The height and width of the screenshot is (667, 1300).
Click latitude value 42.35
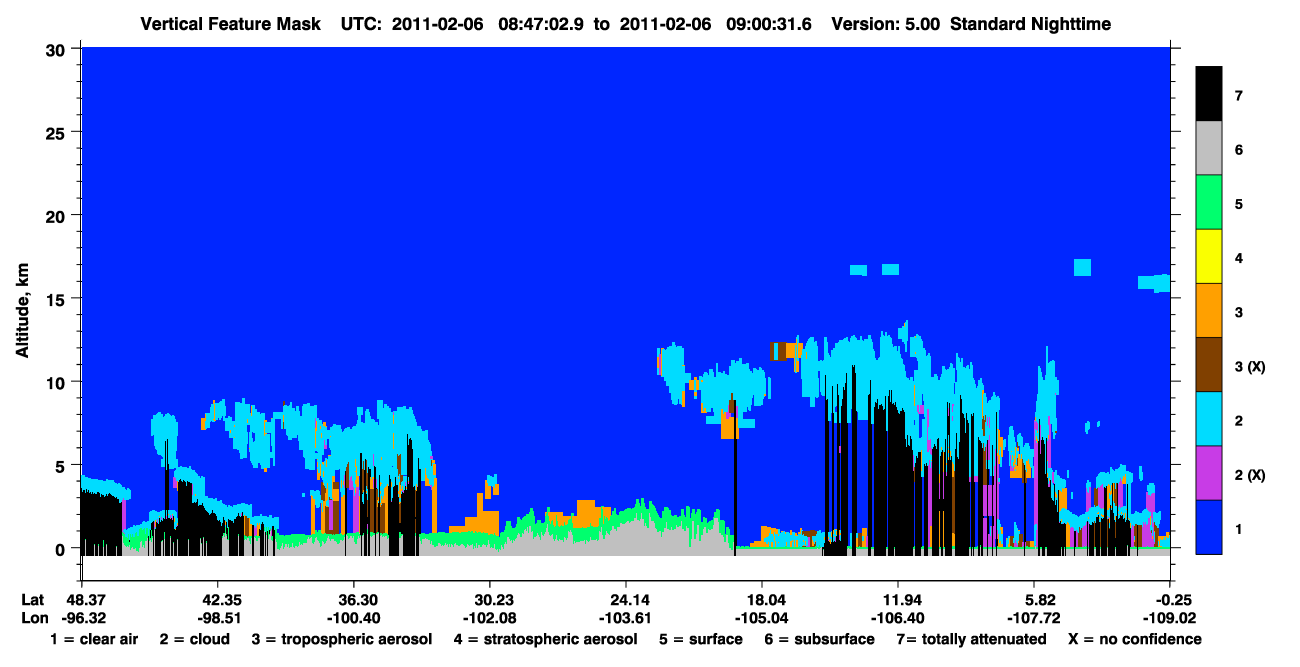coord(217,599)
